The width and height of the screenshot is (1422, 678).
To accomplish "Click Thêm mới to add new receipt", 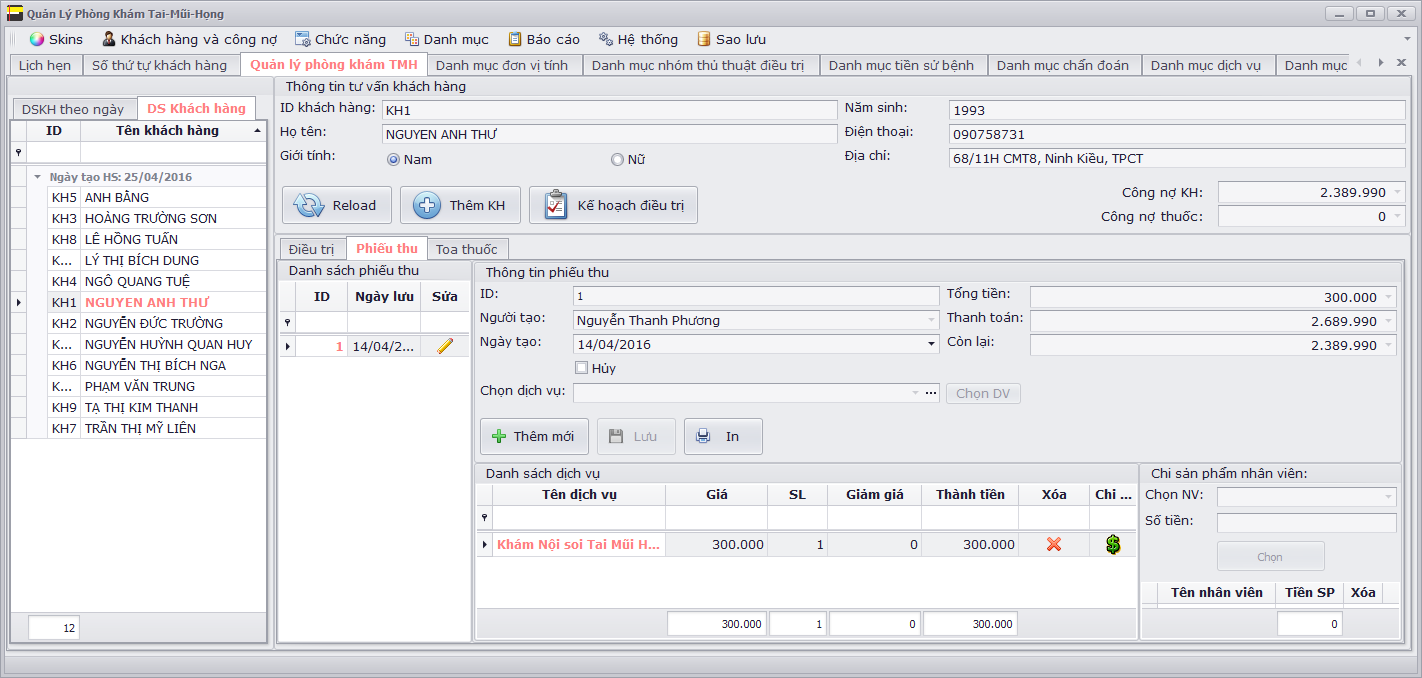I will click(533, 437).
